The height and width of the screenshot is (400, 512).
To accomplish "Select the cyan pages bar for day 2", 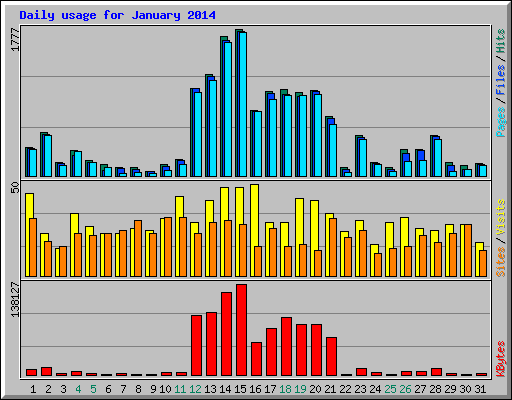I will tap(48, 156).
